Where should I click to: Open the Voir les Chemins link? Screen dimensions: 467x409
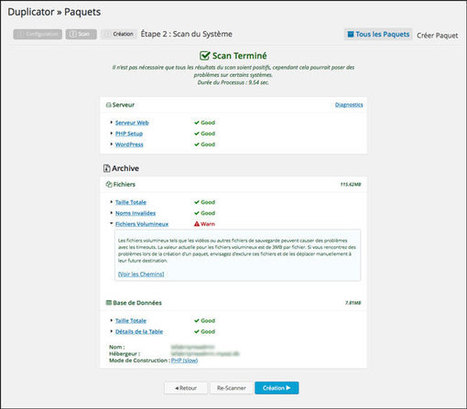pos(141,274)
